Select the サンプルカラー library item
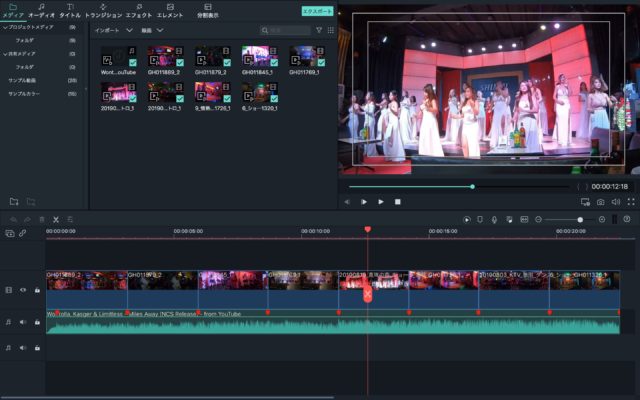Screen dimensions: 640x400 pos(26,93)
